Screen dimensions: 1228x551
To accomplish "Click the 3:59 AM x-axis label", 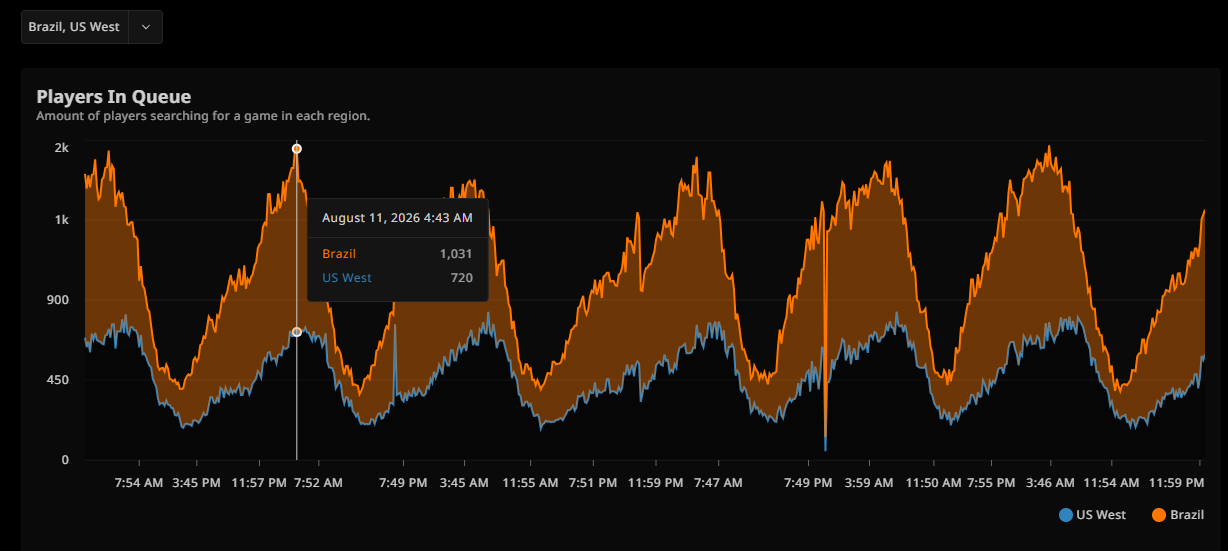I will (869, 483).
